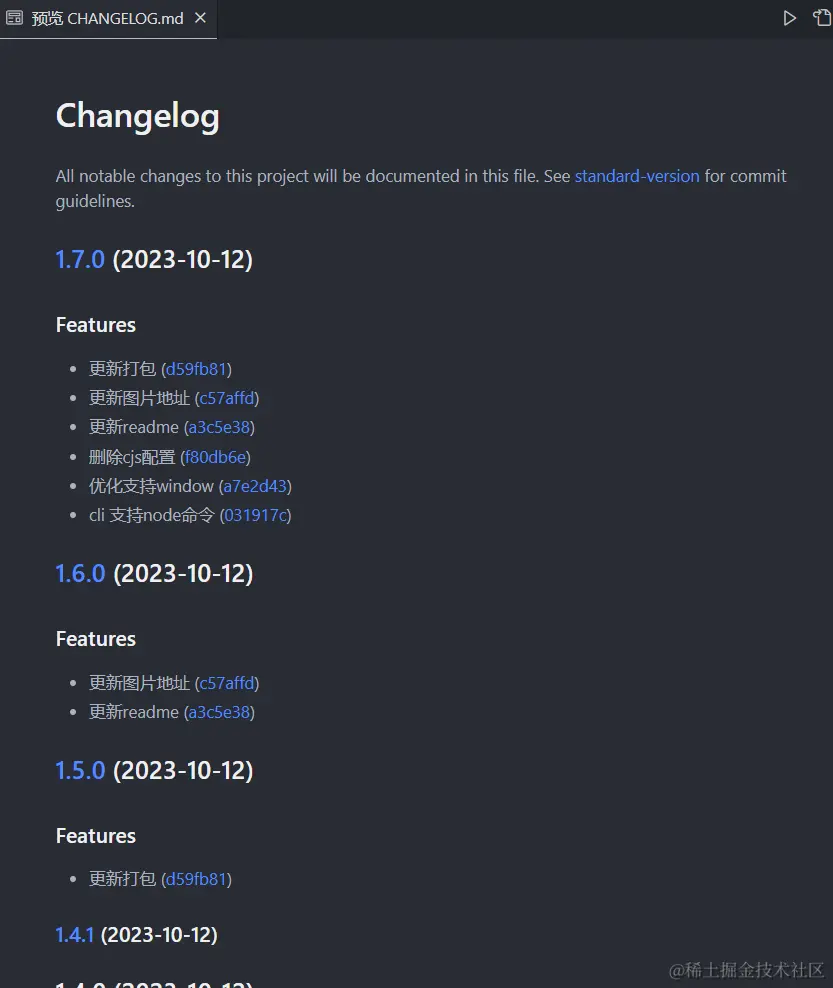Open the 1.4.1 version link

coord(75,935)
